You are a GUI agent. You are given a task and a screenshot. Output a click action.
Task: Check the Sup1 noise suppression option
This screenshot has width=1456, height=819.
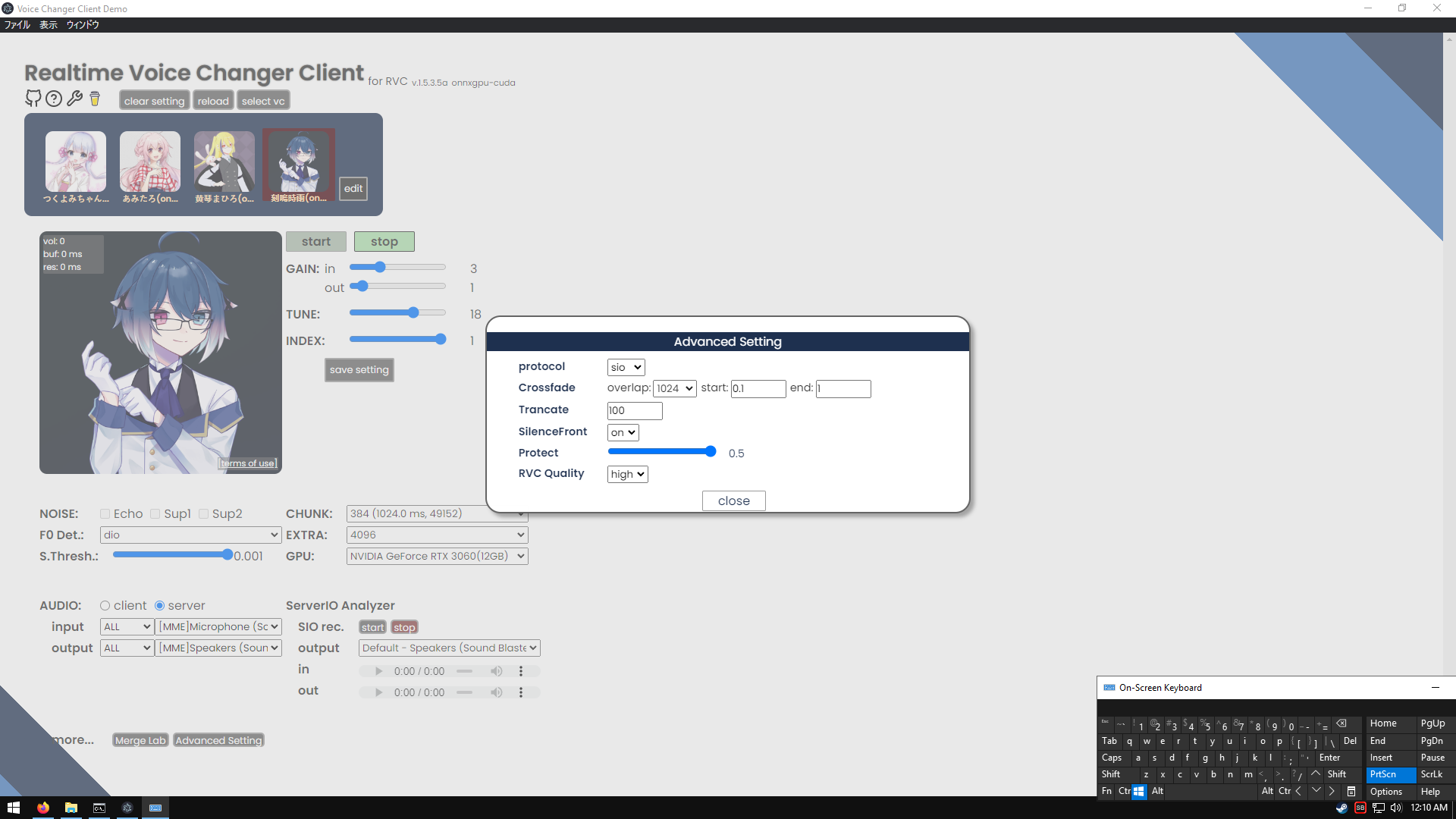tap(155, 513)
